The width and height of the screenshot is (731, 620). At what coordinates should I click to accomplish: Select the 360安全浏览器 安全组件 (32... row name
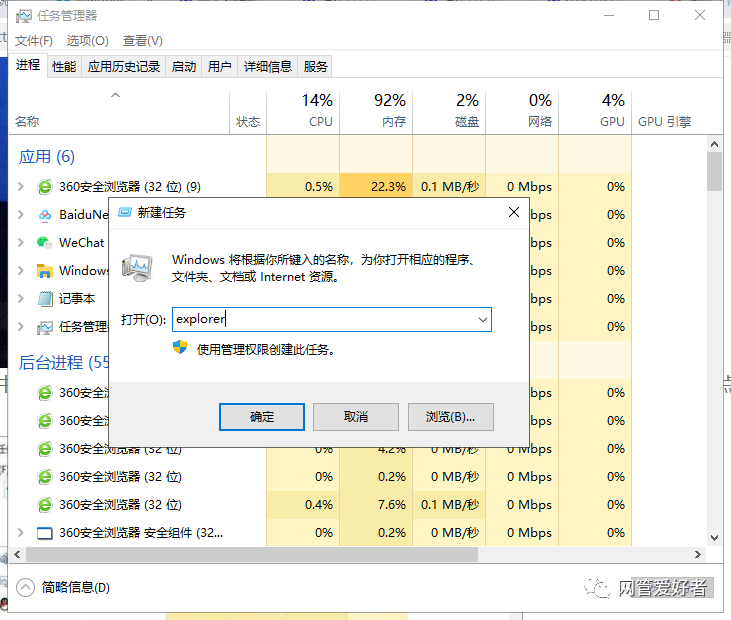pyautogui.click(x=141, y=533)
